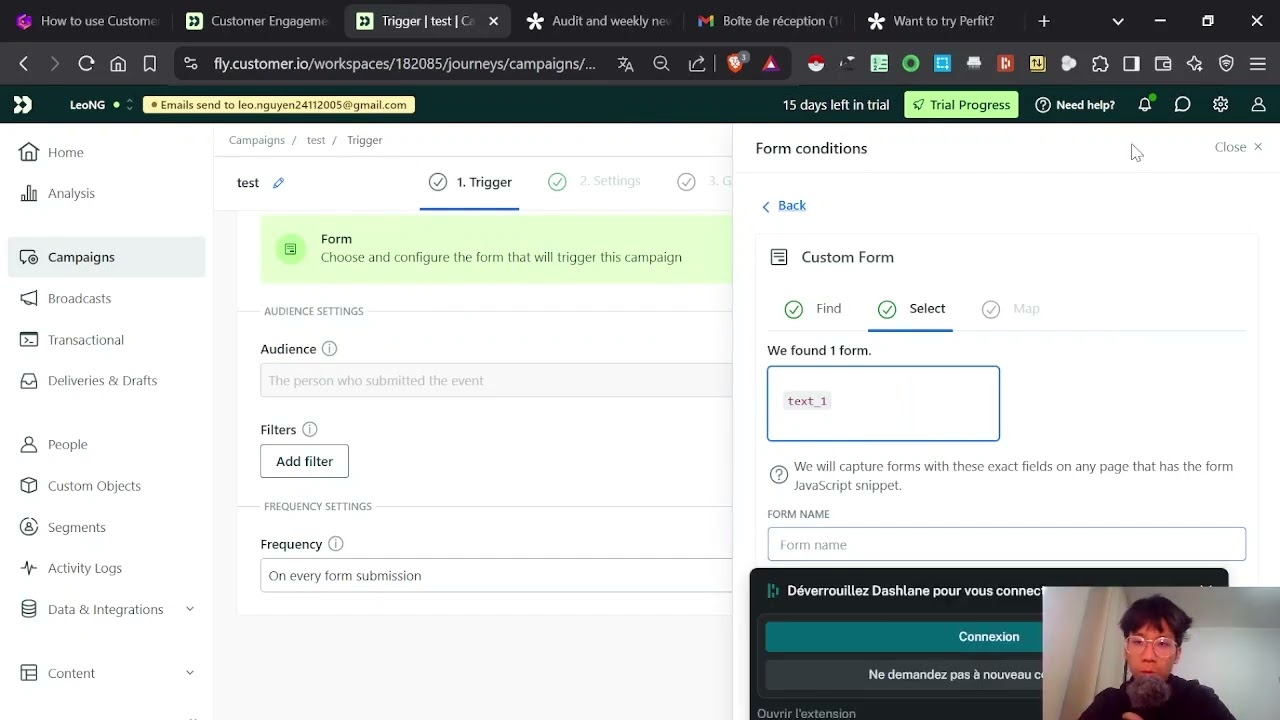Switch to Audit and weekly tab
The width and height of the screenshot is (1280, 720).
(x=598, y=21)
